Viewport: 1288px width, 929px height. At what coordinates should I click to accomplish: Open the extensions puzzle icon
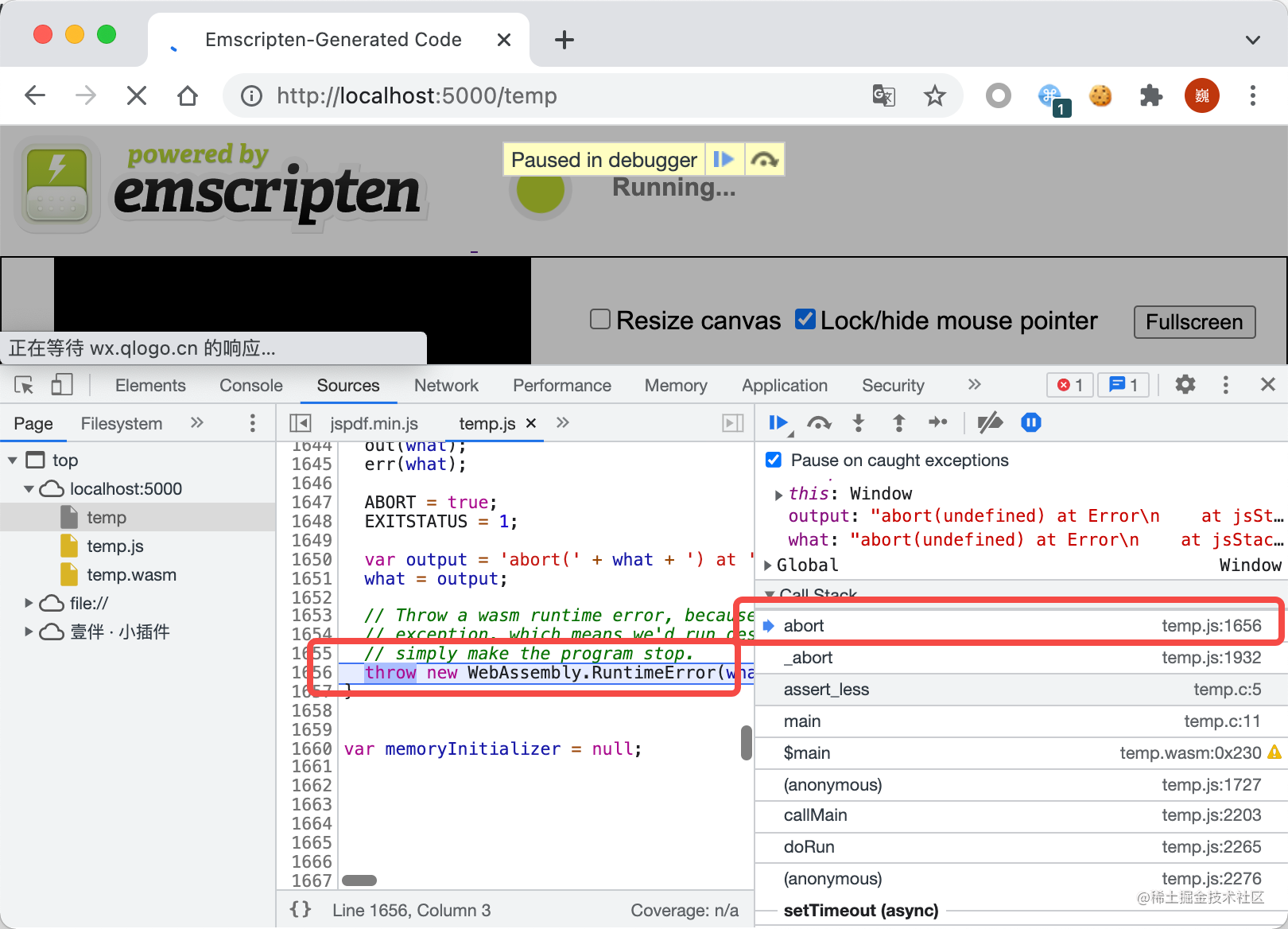pos(1151,96)
